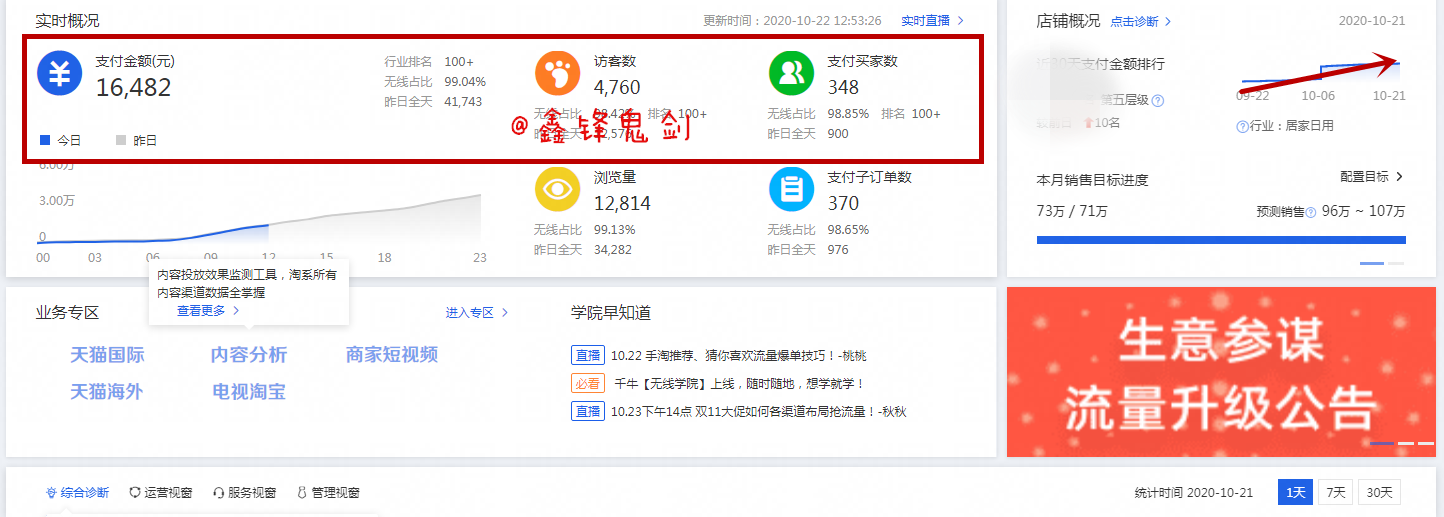The image size is (1444, 517).
Task: Click the orange footprint visitors icon
Action: (x=558, y=74)
